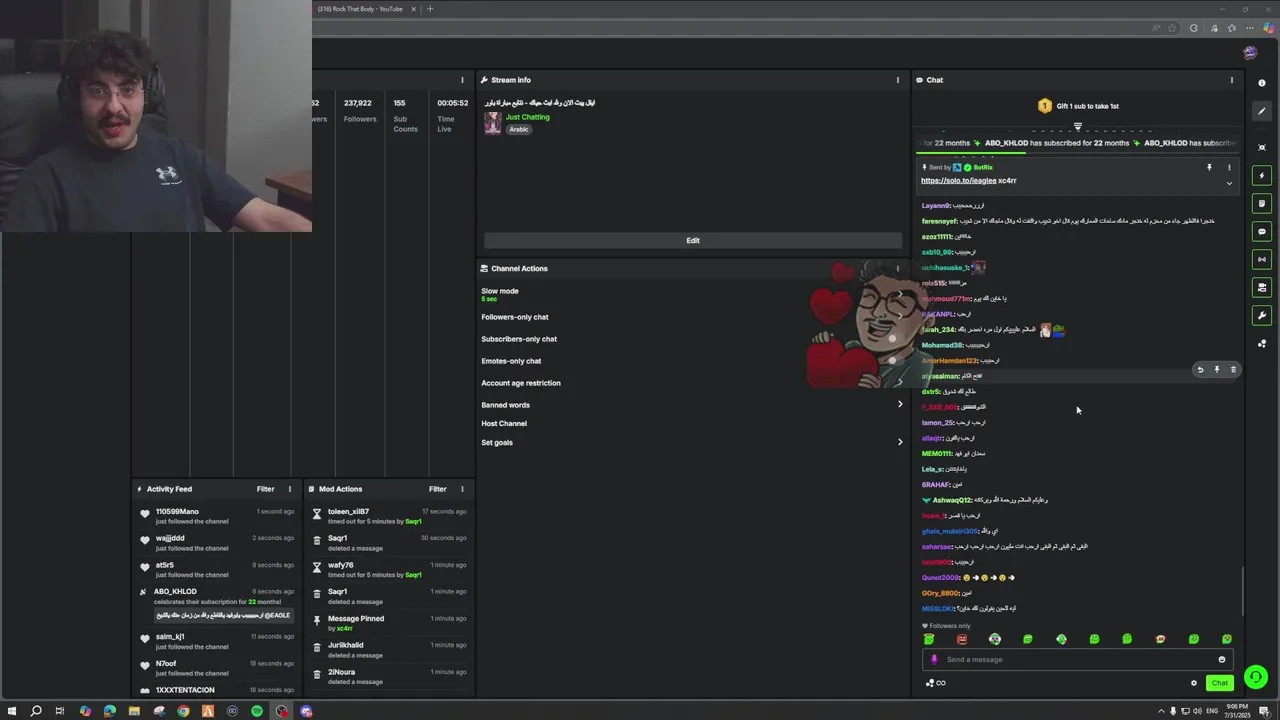
Task: Click the Send a message input field
Action: (1077, 659)
